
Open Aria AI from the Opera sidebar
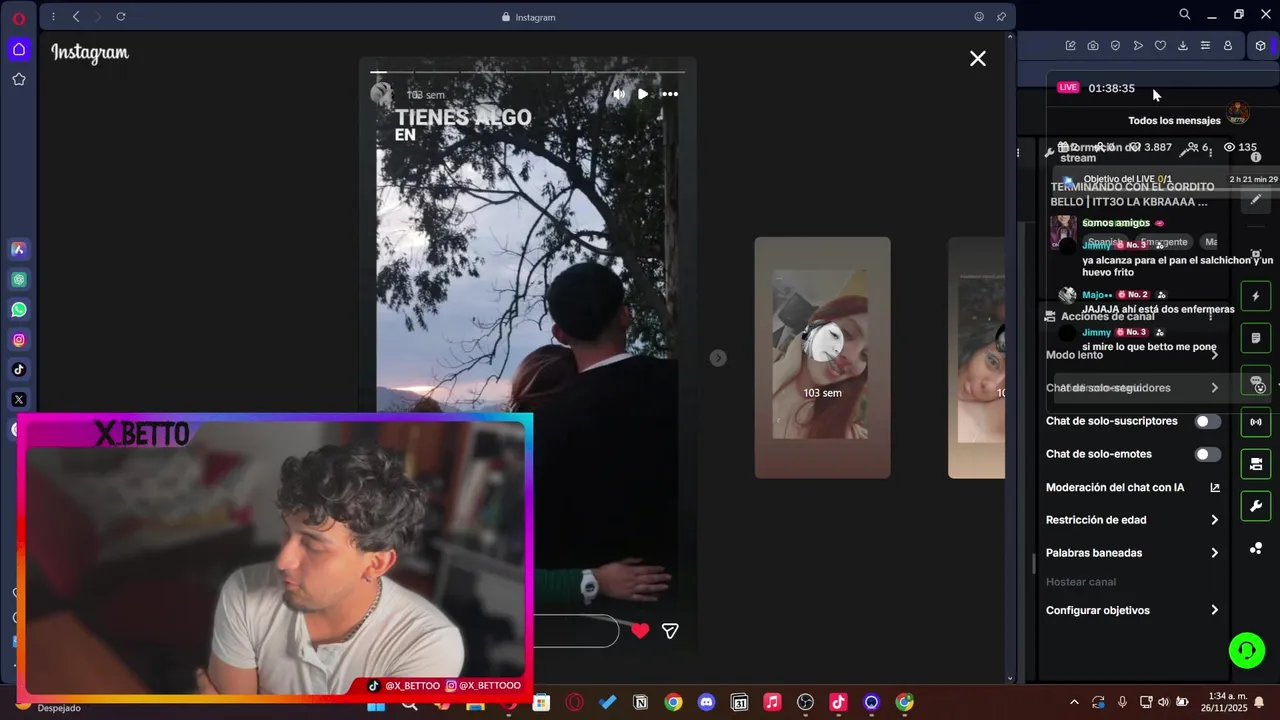pyautogui.click(x=19, y=249)
